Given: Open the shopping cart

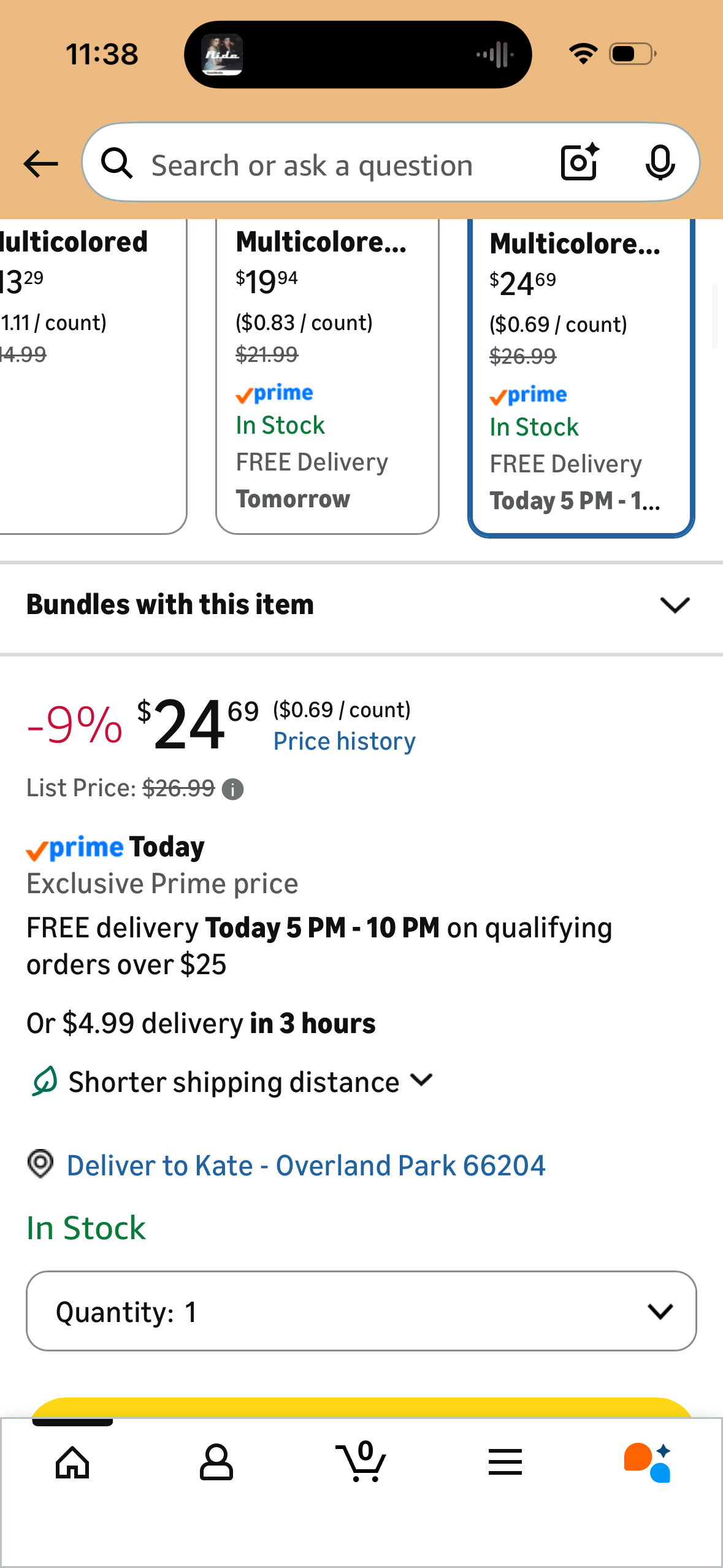Looking at the screenshot, I should click(361, 1462).
